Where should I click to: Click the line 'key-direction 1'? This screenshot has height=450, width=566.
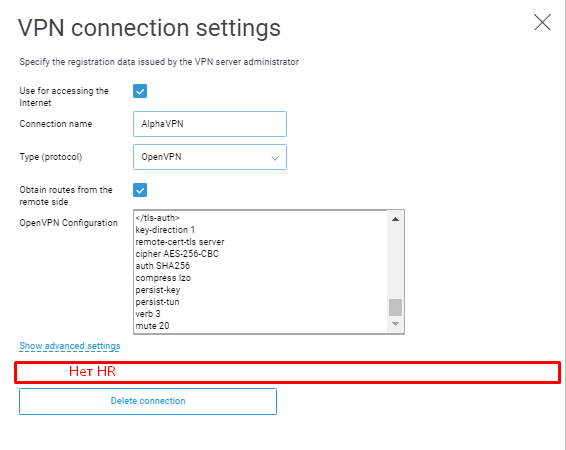(165, 230)
